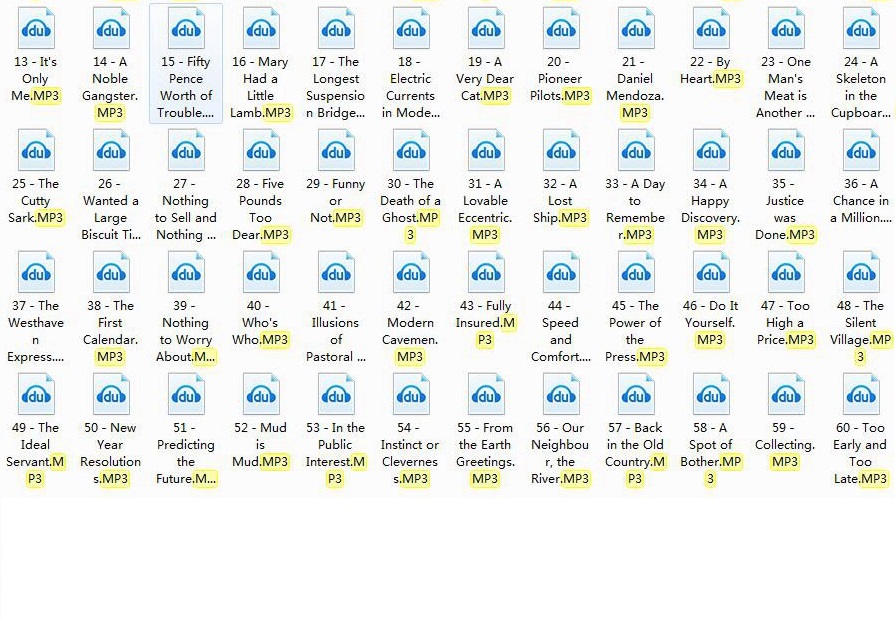Select 35 - Justice was Done.MP3
The width and height of the screenshot is (896, 619).
click(x=785, y=151)
